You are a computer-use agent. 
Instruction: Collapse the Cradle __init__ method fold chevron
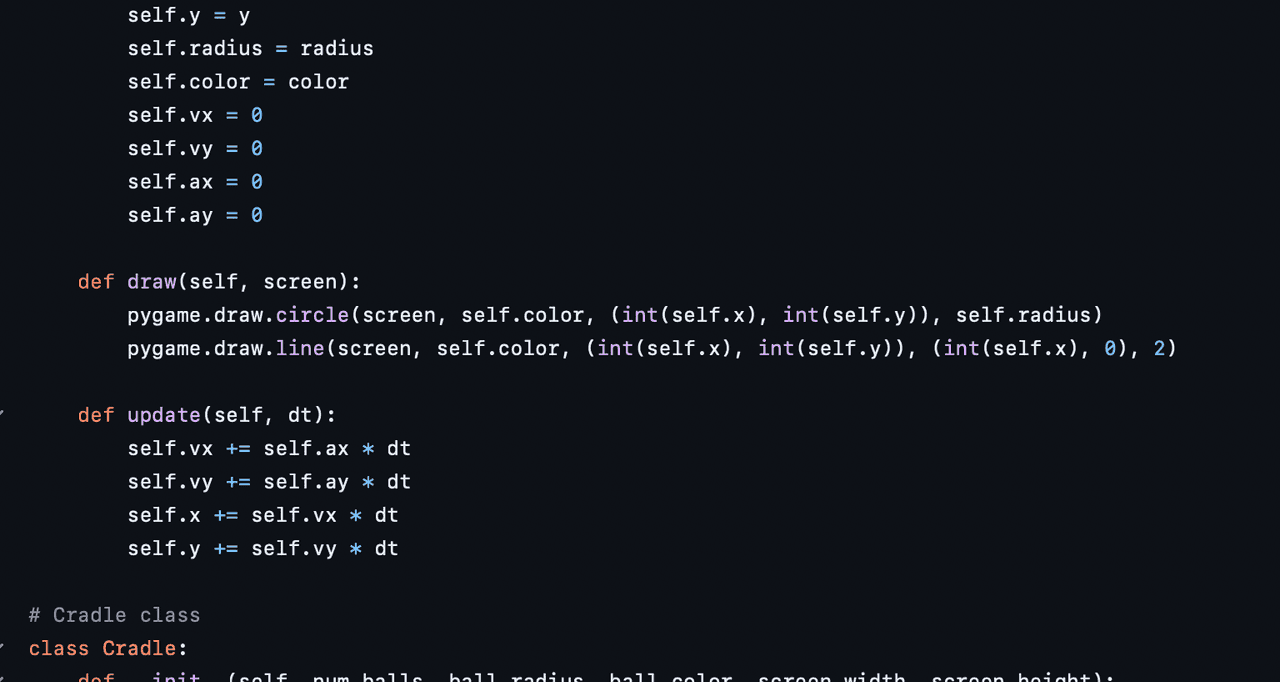click(x=3, y=678)
